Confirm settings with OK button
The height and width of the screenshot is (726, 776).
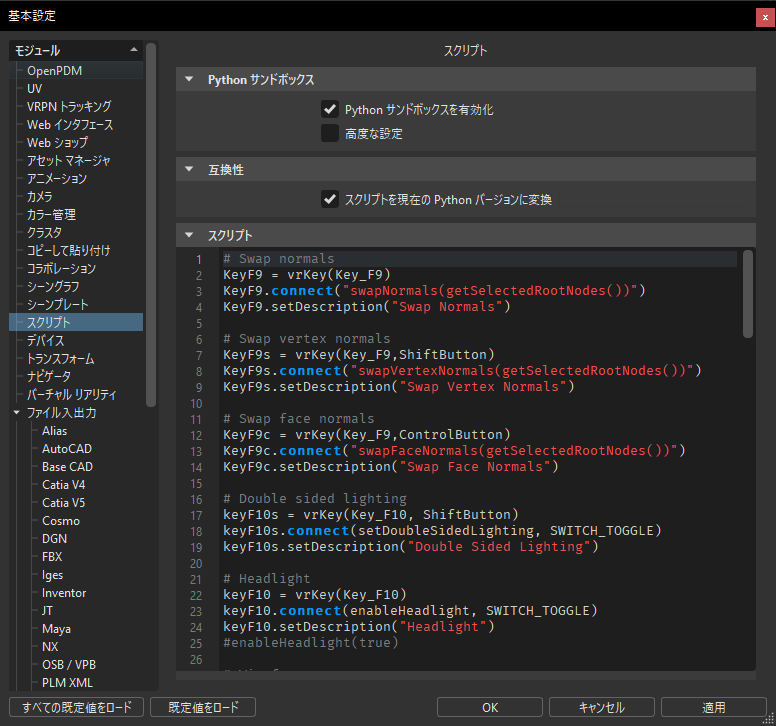(490, 707)
